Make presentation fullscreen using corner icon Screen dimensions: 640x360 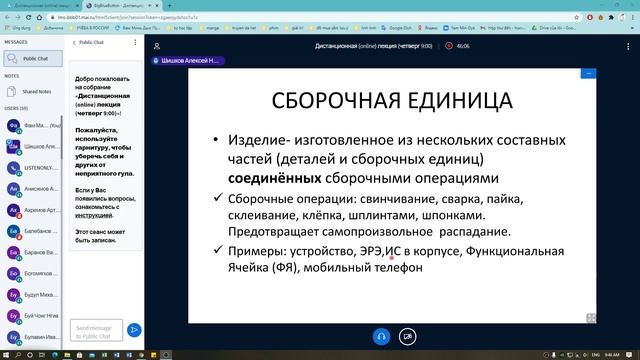pyautogui.click(x=591, y=318)
